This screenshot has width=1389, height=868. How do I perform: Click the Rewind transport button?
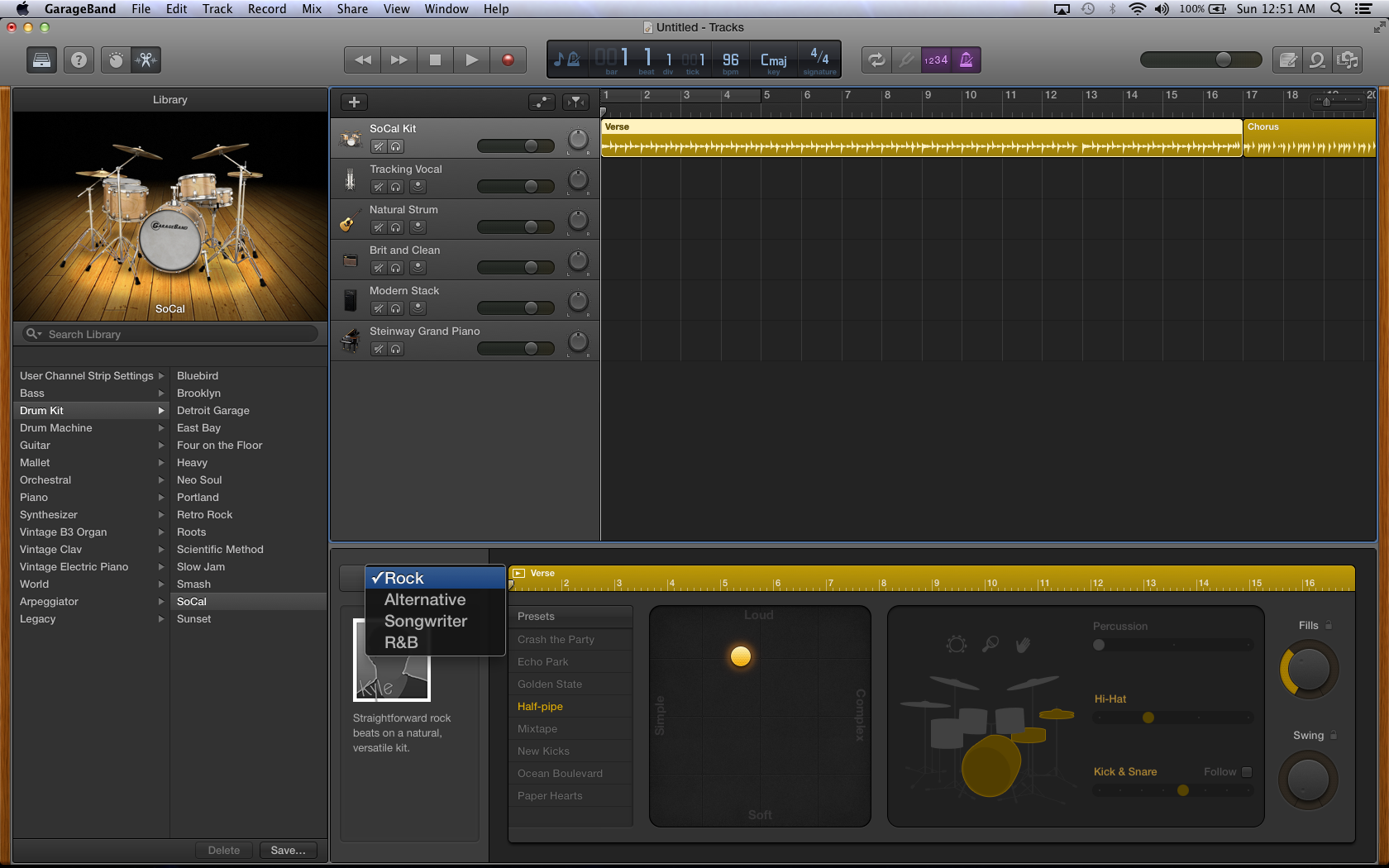click(x=362, y=60)
